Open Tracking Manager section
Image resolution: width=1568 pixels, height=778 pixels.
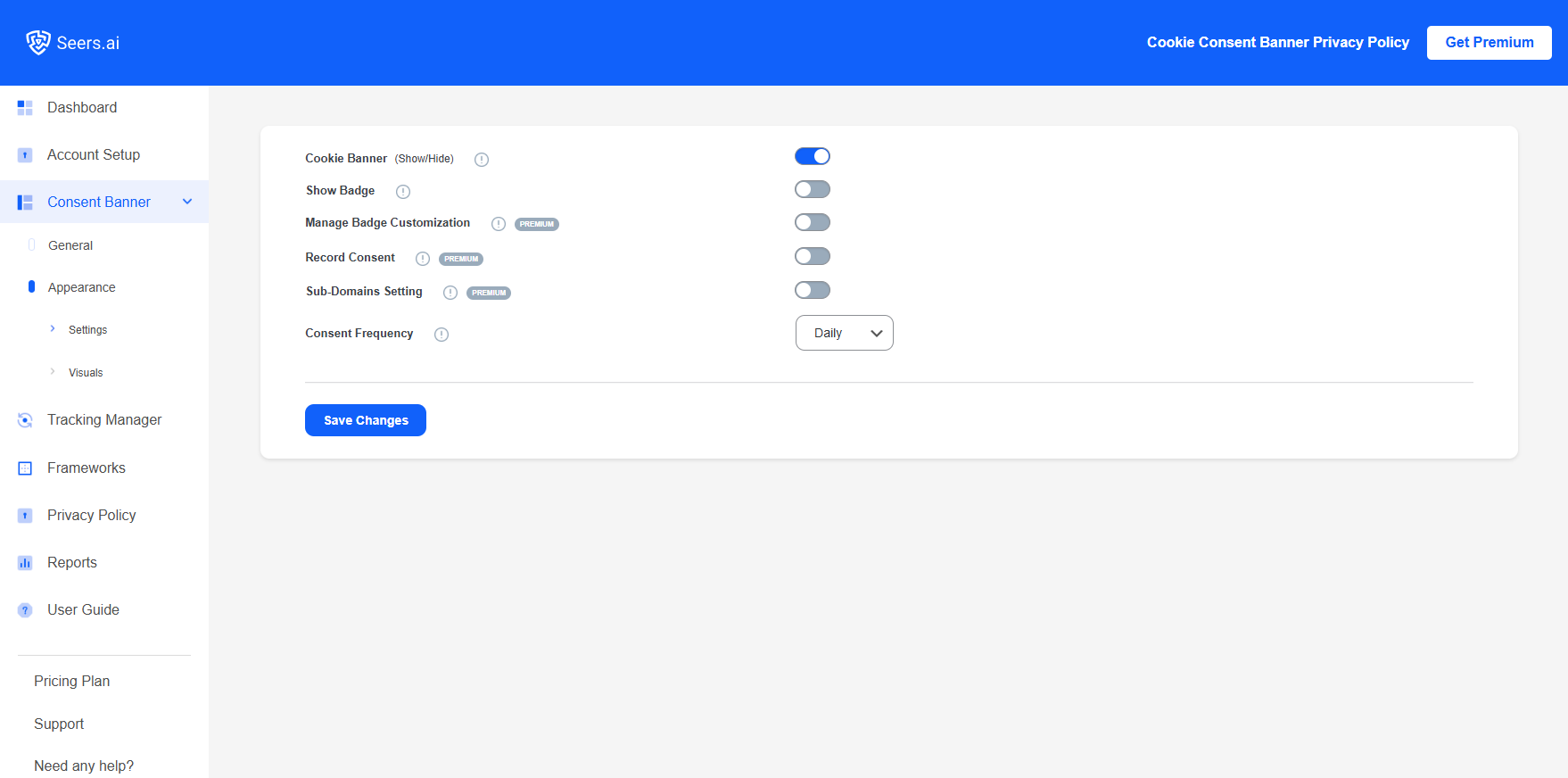(x=104, y=420)
